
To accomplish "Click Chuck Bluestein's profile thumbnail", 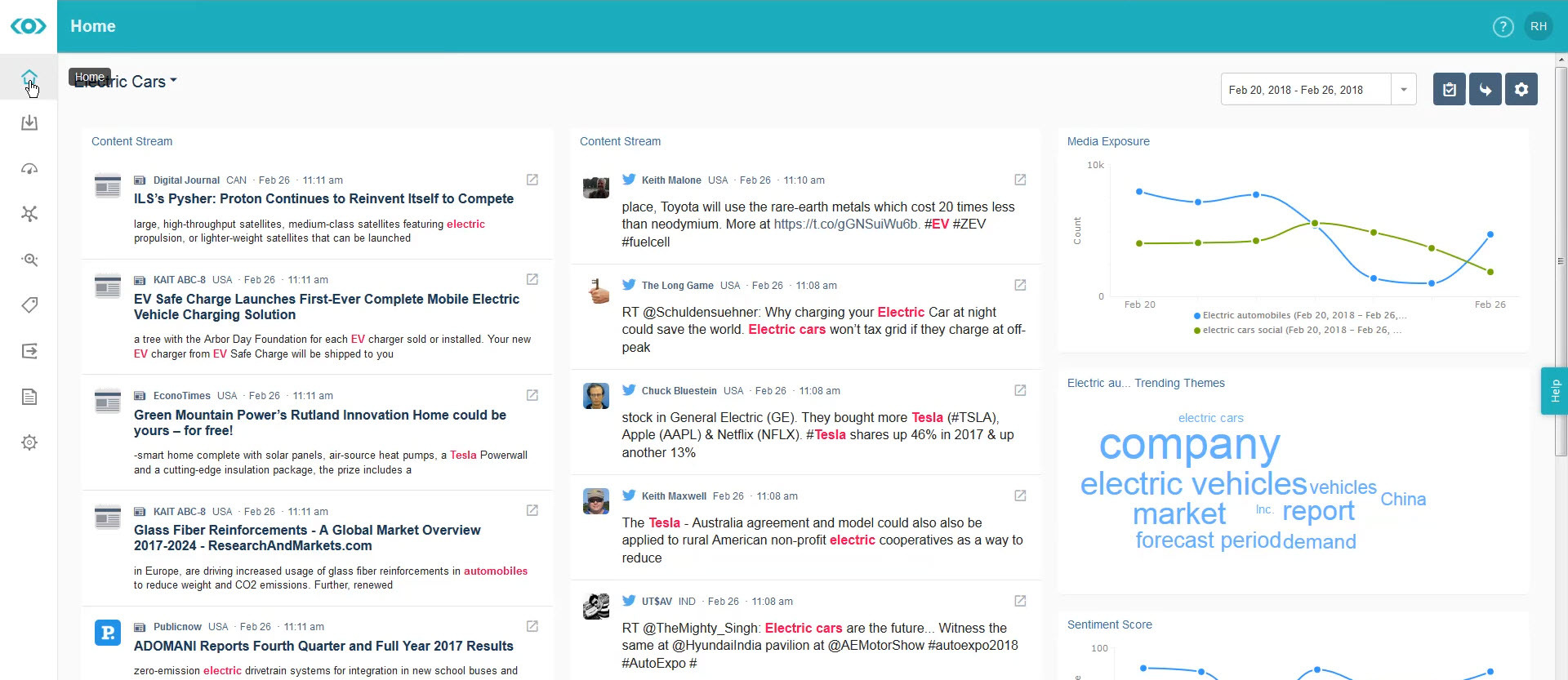I will click(596, 396).
